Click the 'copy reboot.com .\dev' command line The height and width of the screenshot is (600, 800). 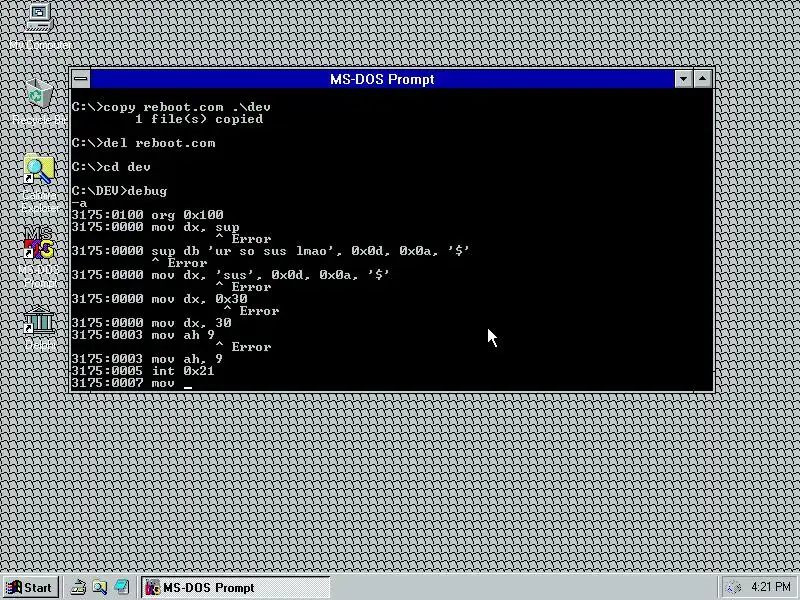click(171, 107)
